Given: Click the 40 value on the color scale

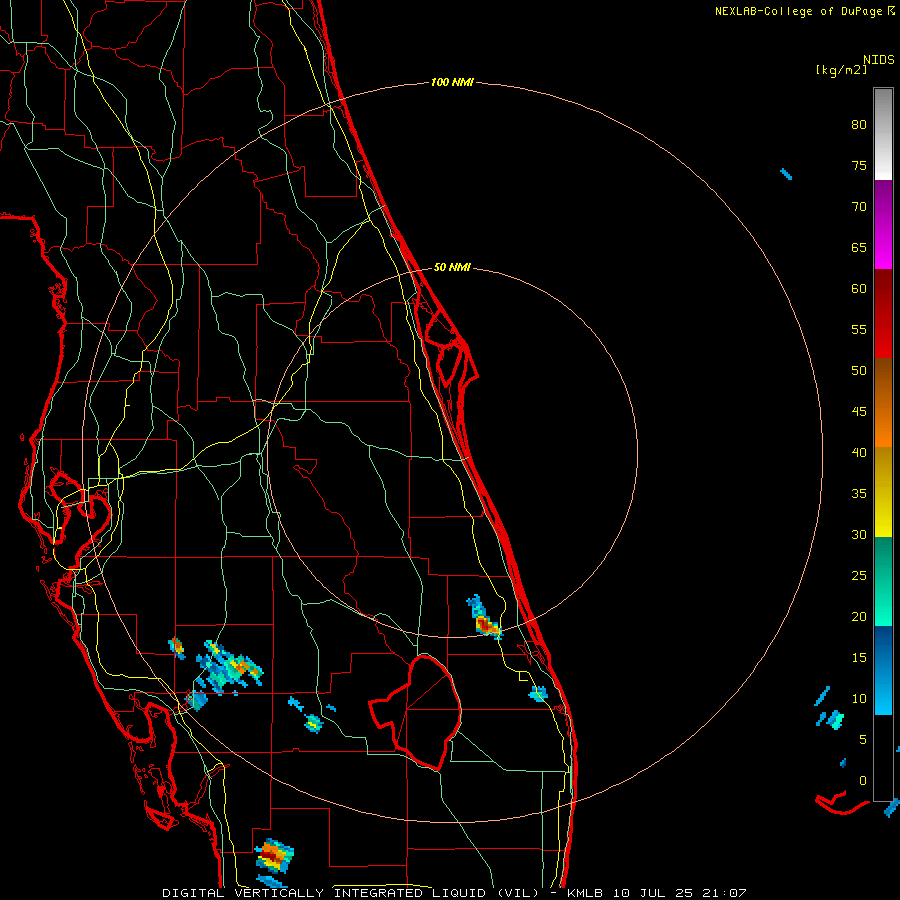Looking at the screenshot, I should click(x=859, y=453).
